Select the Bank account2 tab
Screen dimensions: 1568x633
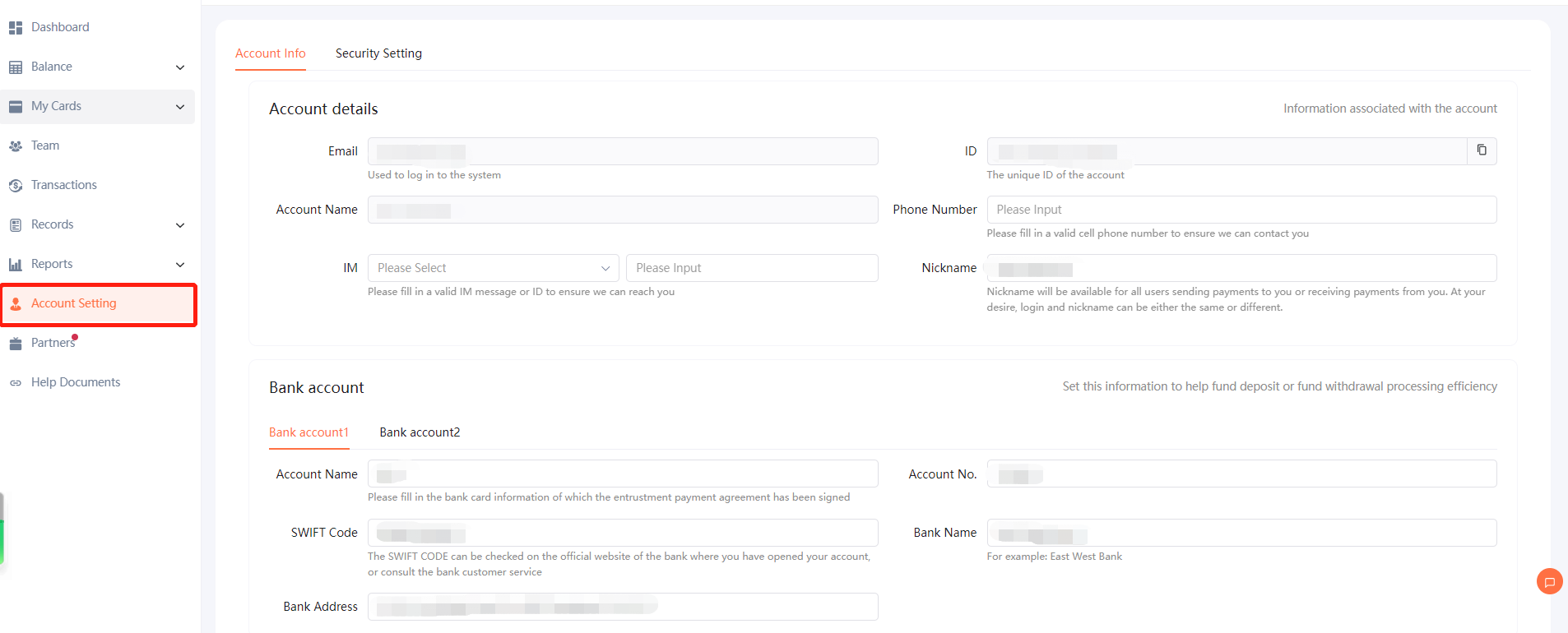click(x=420, y=432)
